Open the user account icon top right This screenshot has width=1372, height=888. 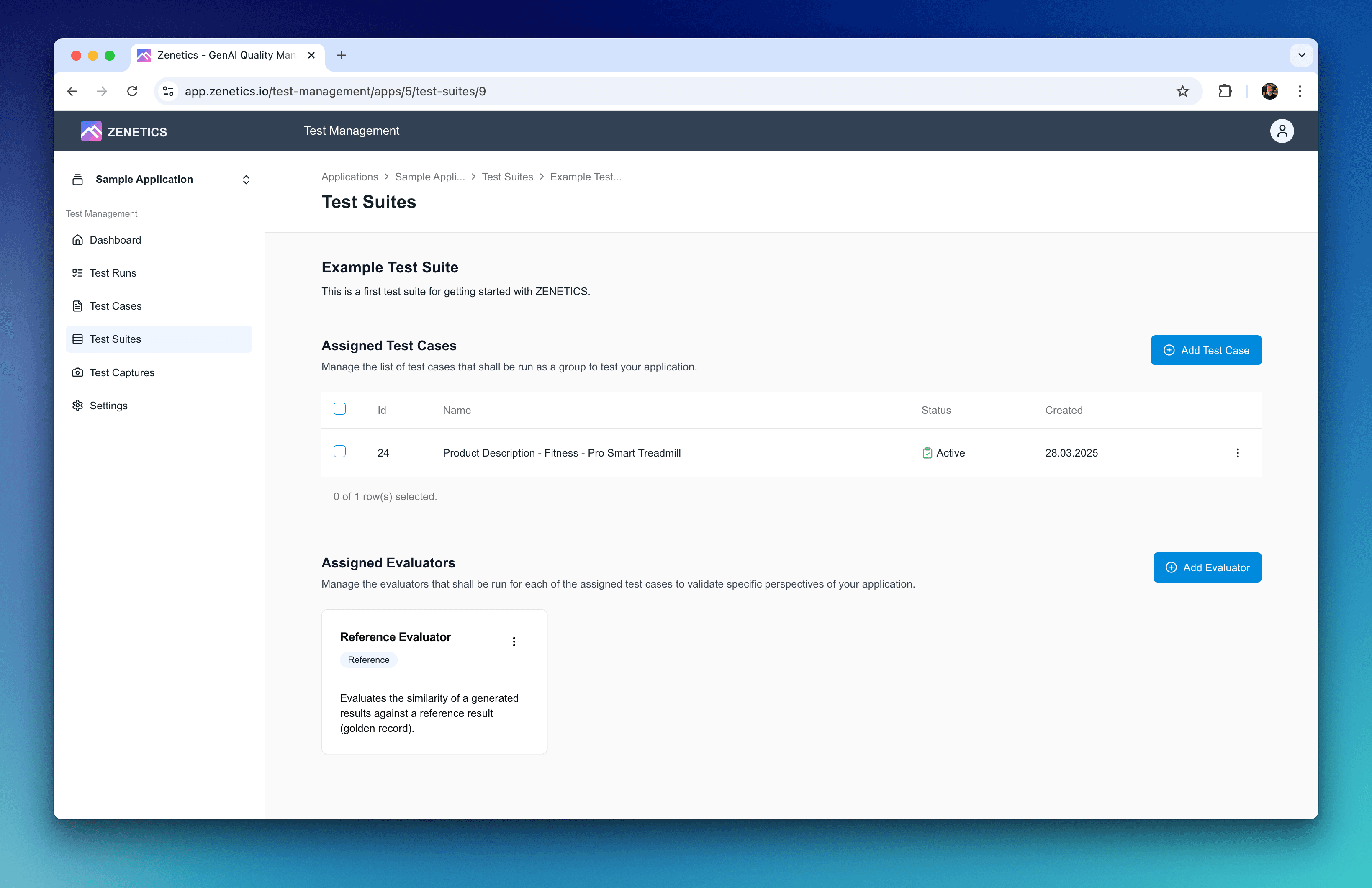point(1282,131)
